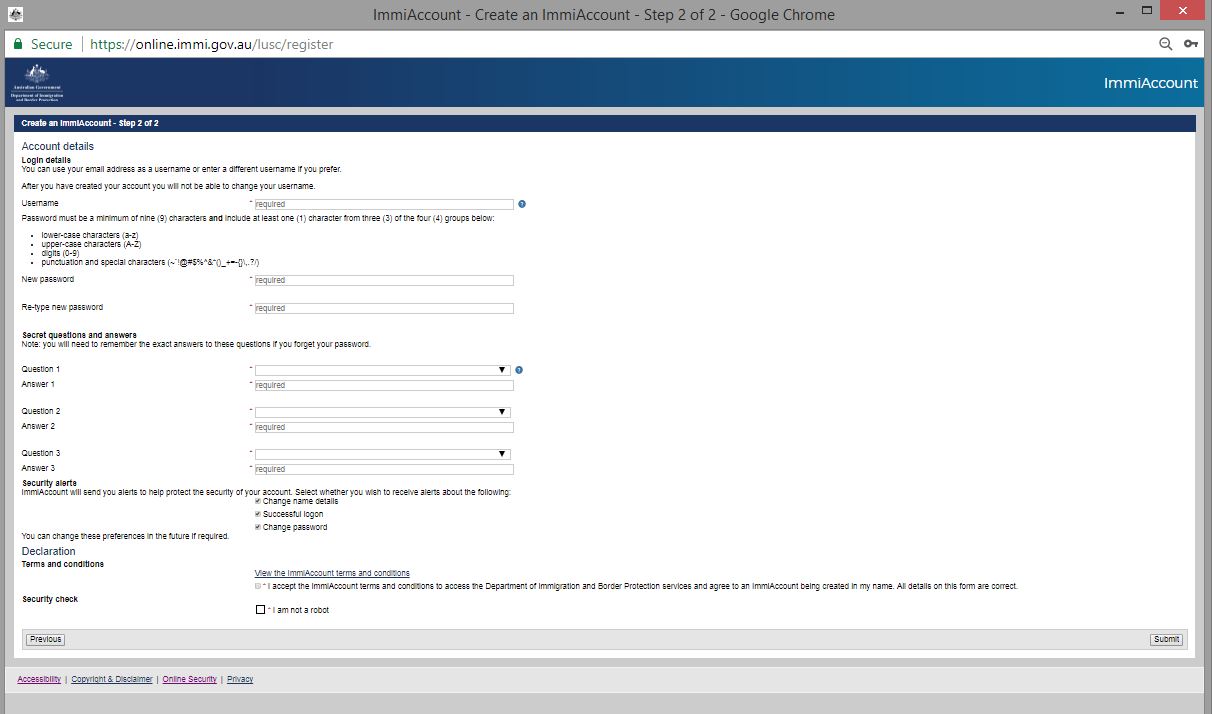Open the Question 3 dropdown
Image resolution: width=1212 pixels, height=714 pixels.
click(503, 453)
